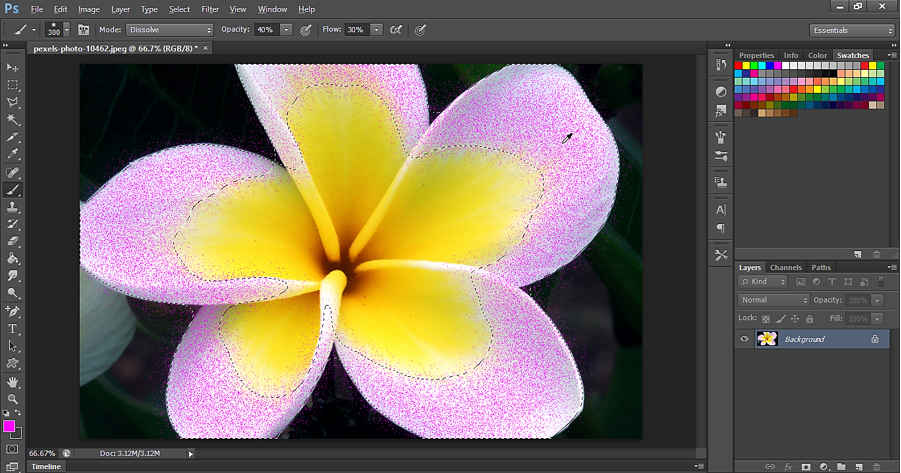The width and height of the screenshot is (901, 473).
Task: Switch to the Paths tab
Action: point(821,268)
